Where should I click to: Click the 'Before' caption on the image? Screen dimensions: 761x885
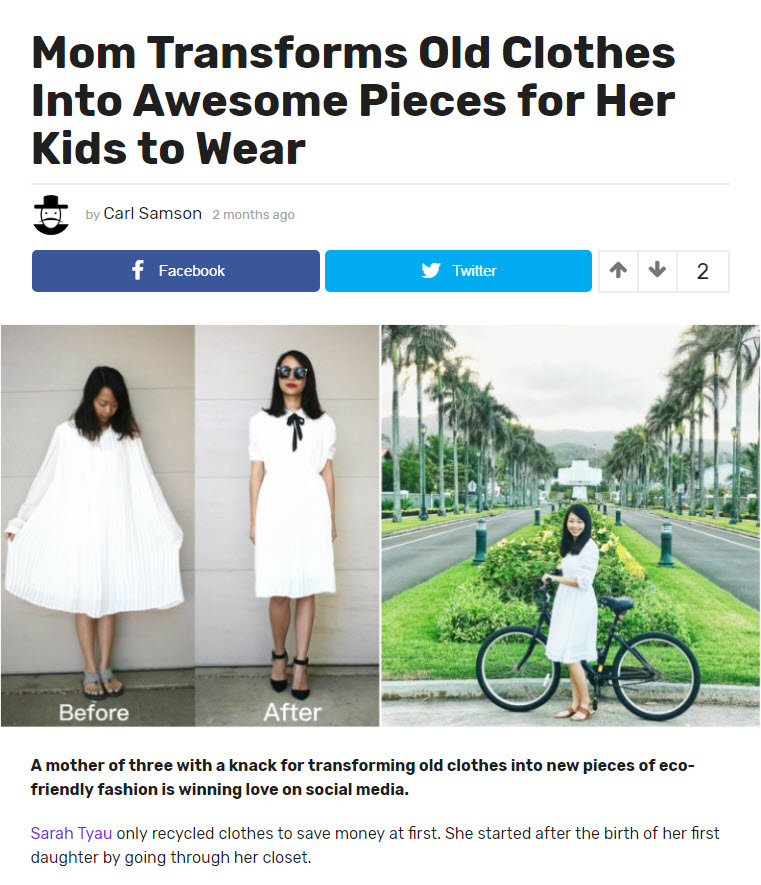[x=94, y=712]
